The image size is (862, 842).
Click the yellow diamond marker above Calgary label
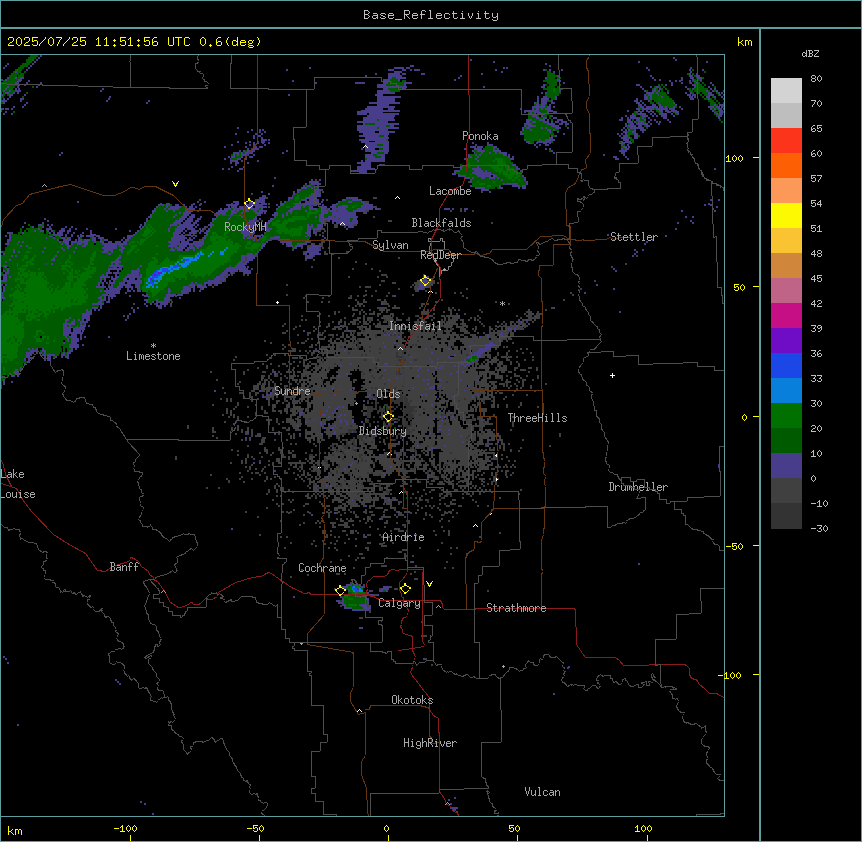click(x=405, y=589)
